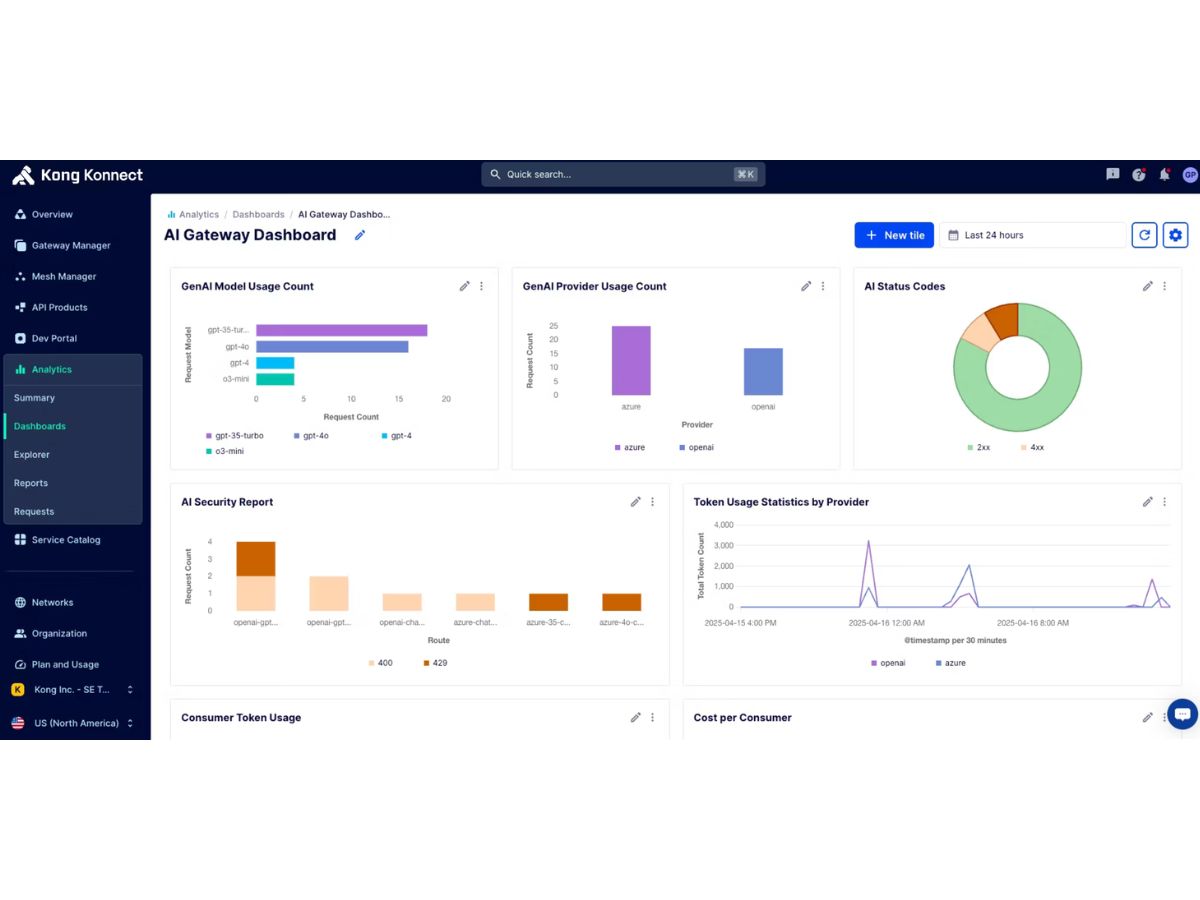This screenshot has height=900, width=1200.
Task: Toggle 429 legend in AI Security Report
Action: click(x=435, y=663)
